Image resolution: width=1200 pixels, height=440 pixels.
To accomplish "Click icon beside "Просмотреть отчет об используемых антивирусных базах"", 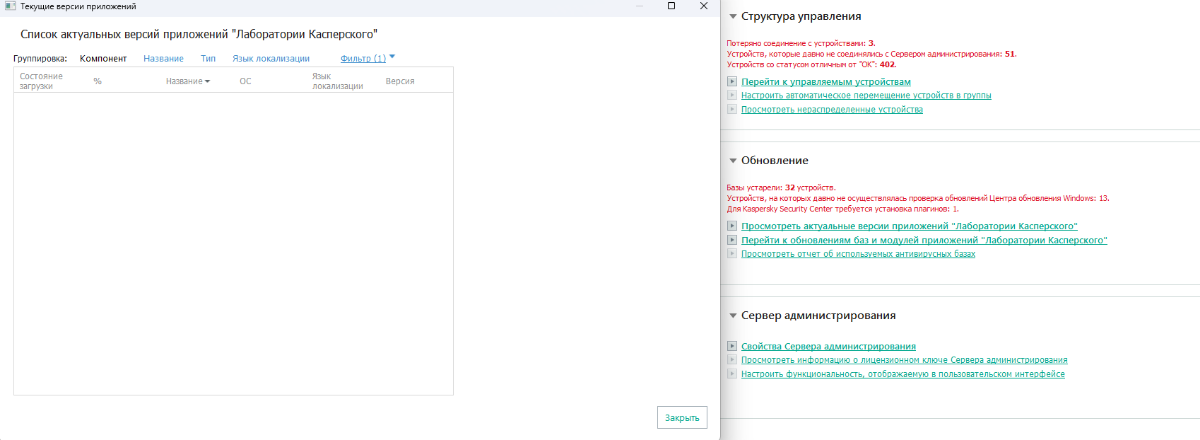I will pyautogui.click(x=732, y=254).
